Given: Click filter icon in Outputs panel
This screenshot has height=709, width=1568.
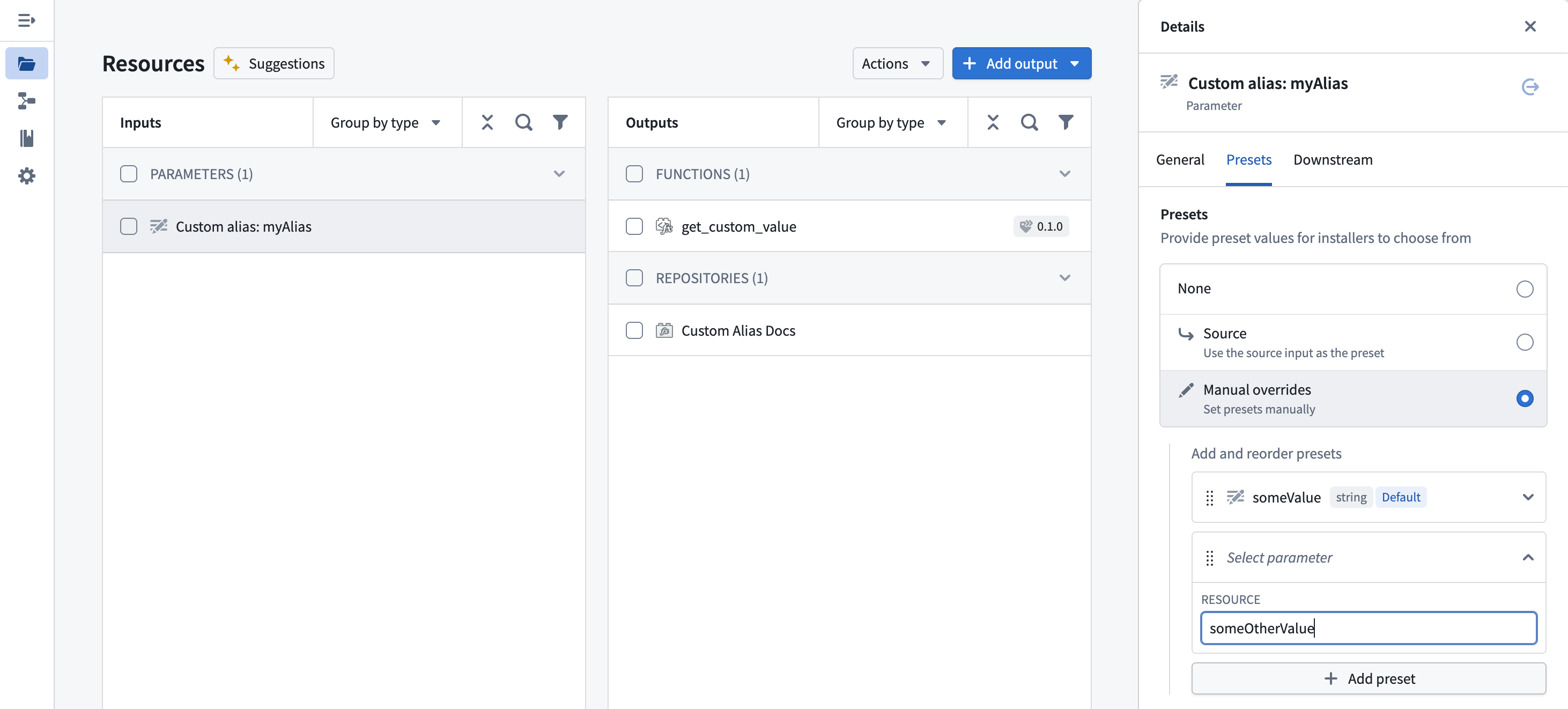Looking at the screenshot, I should [1065, 122].
